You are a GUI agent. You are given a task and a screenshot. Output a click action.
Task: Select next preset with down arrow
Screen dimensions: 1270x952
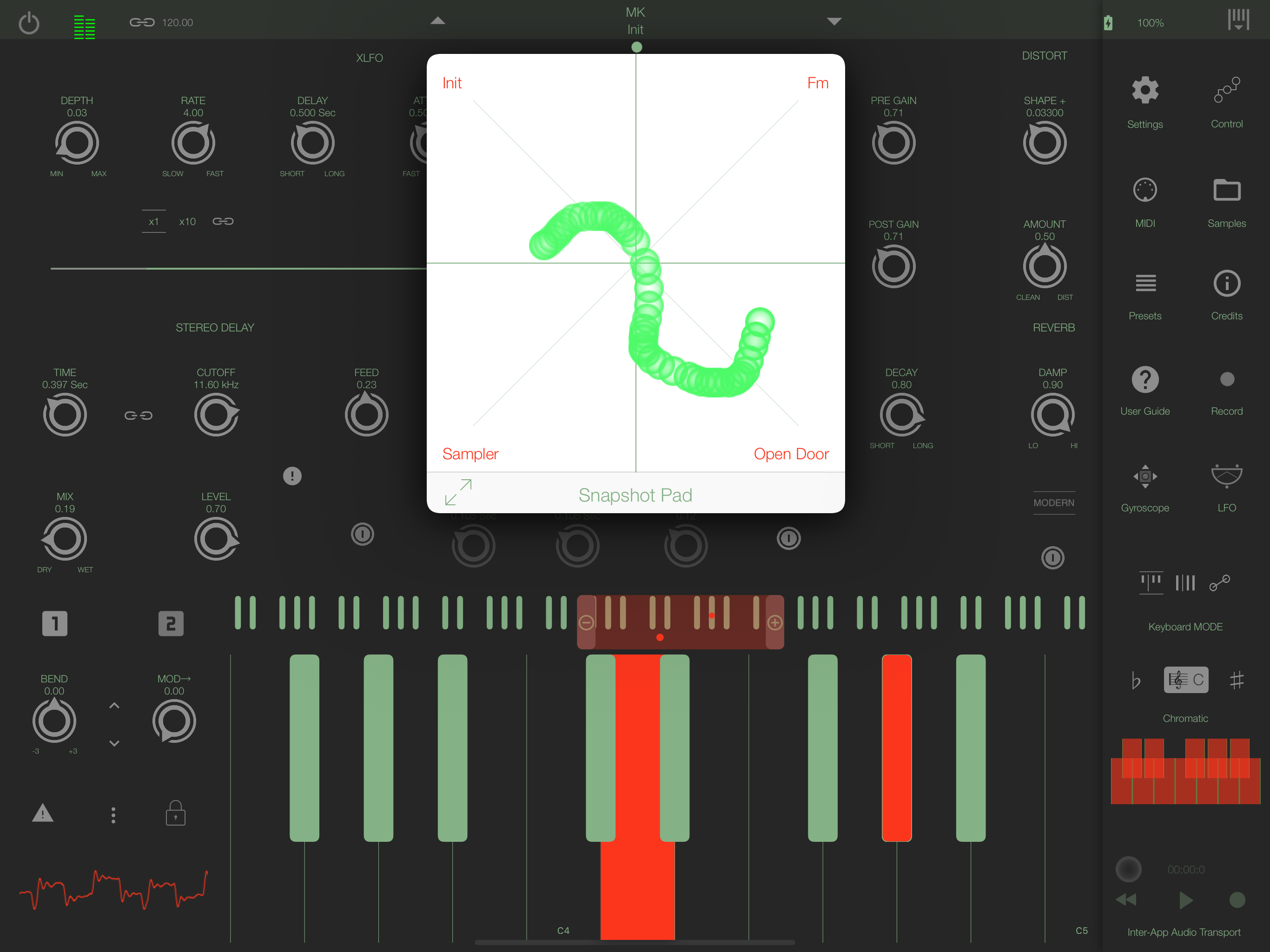point(833,21)
